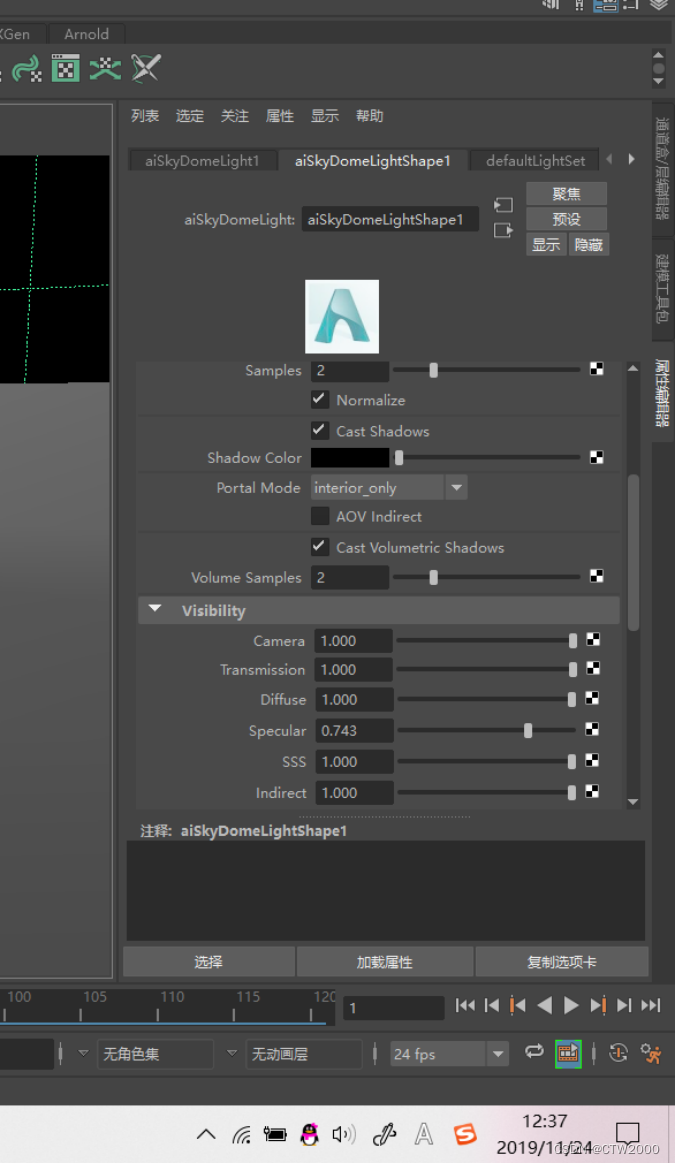The width and height of the screenshot is (675, 1164).
Task: Collapse the Visibility section
Action: [155, 609]
